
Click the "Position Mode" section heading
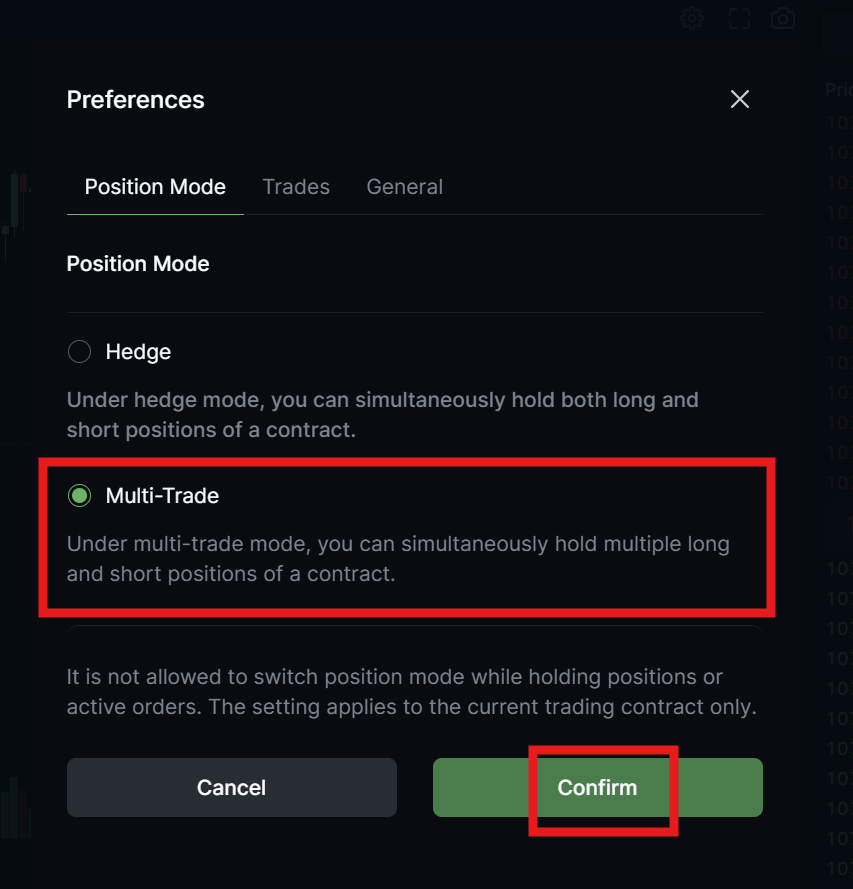click(x=138, y=264)
